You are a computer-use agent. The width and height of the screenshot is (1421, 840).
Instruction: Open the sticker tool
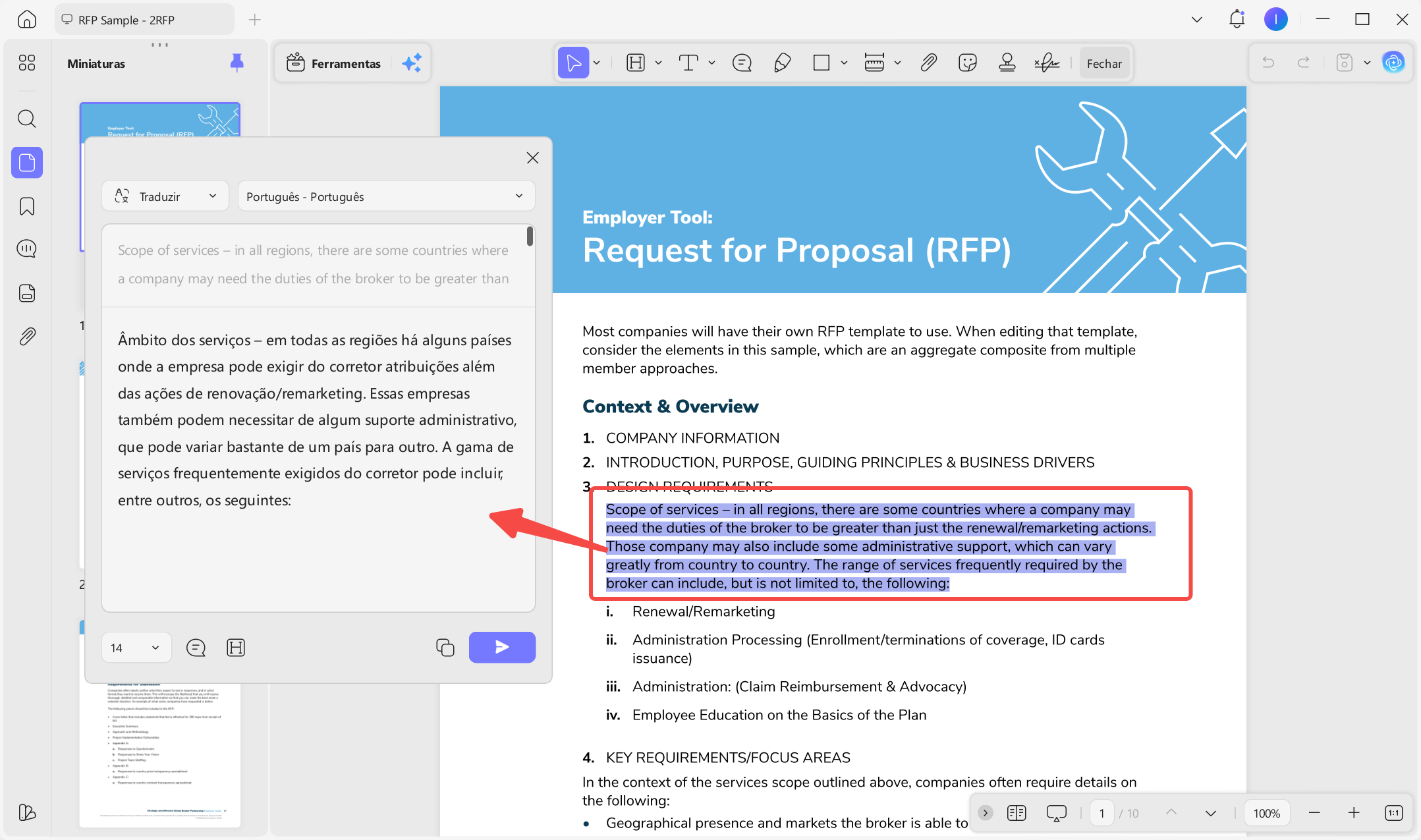click(x=968, y=63)
